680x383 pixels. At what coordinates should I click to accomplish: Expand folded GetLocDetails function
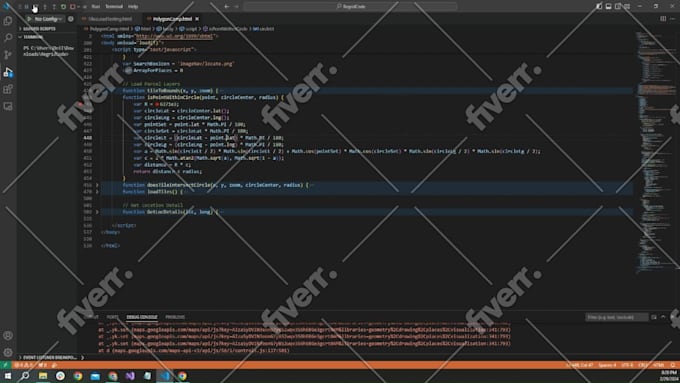coord(97,212)
